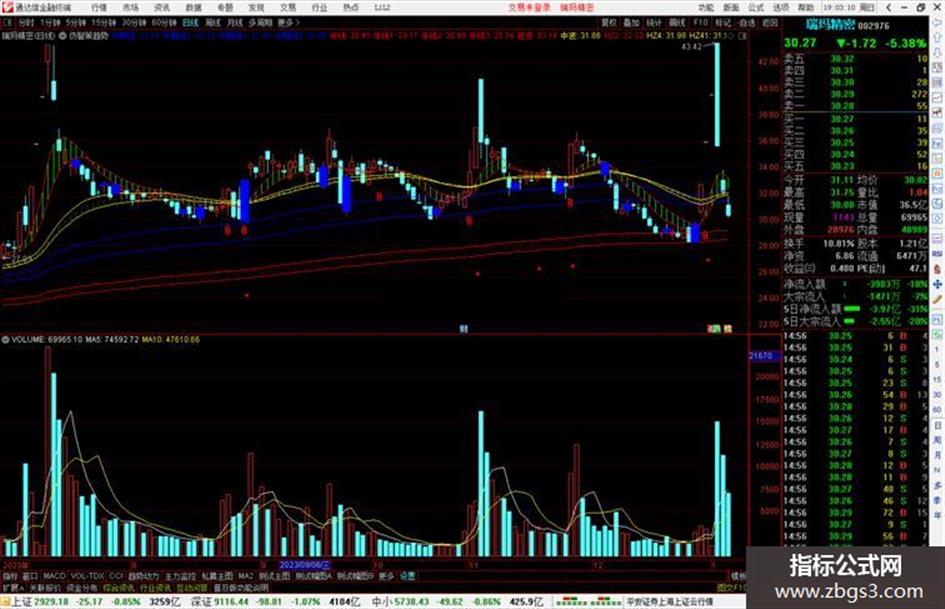Remove stock via -自选 button
Viewport: 945px width, 609px height.
click(746, 23)
